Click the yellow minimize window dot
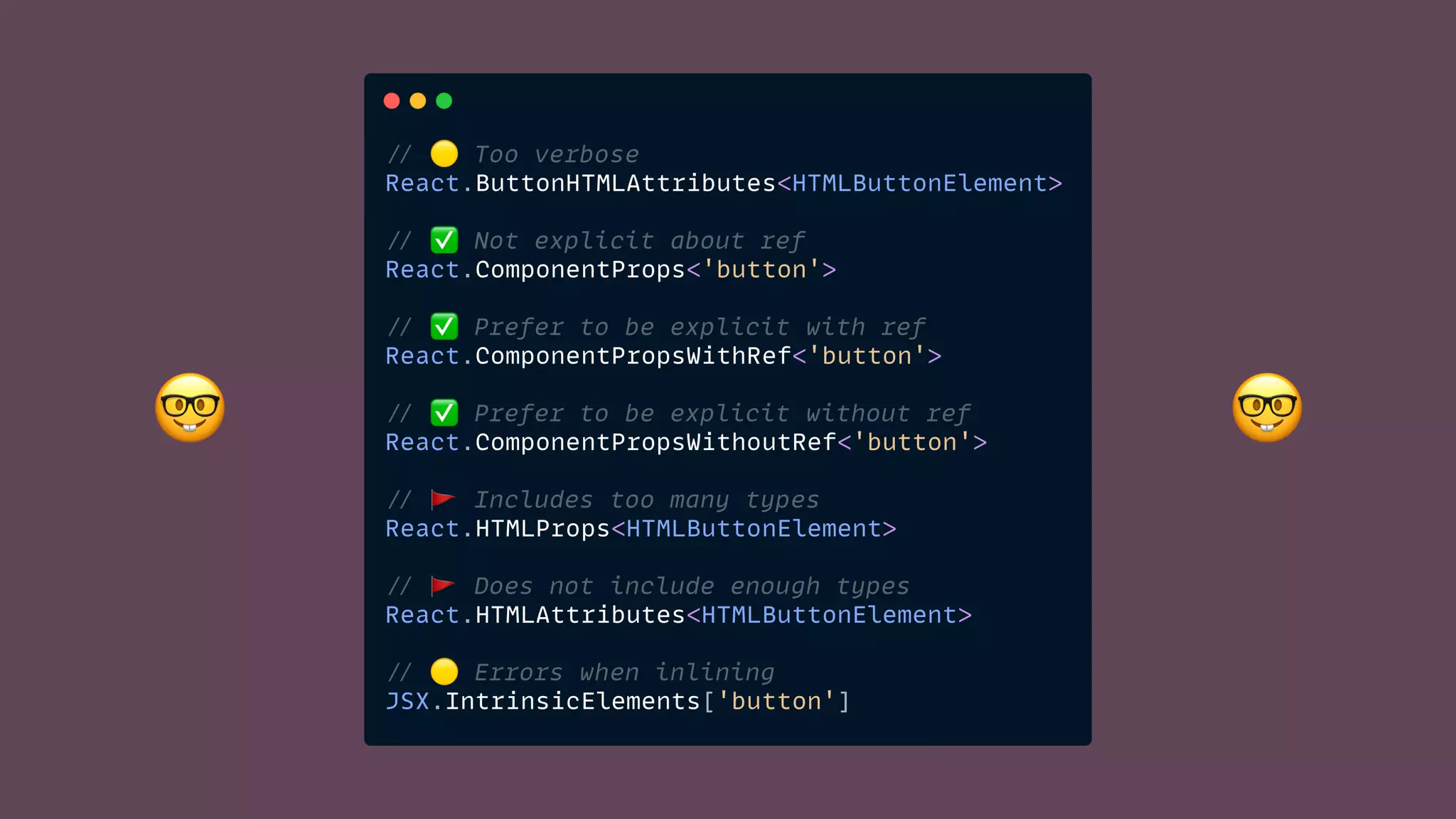Image resolution: width=1456 pixels, height=819 pixels. tap(418, 101)
